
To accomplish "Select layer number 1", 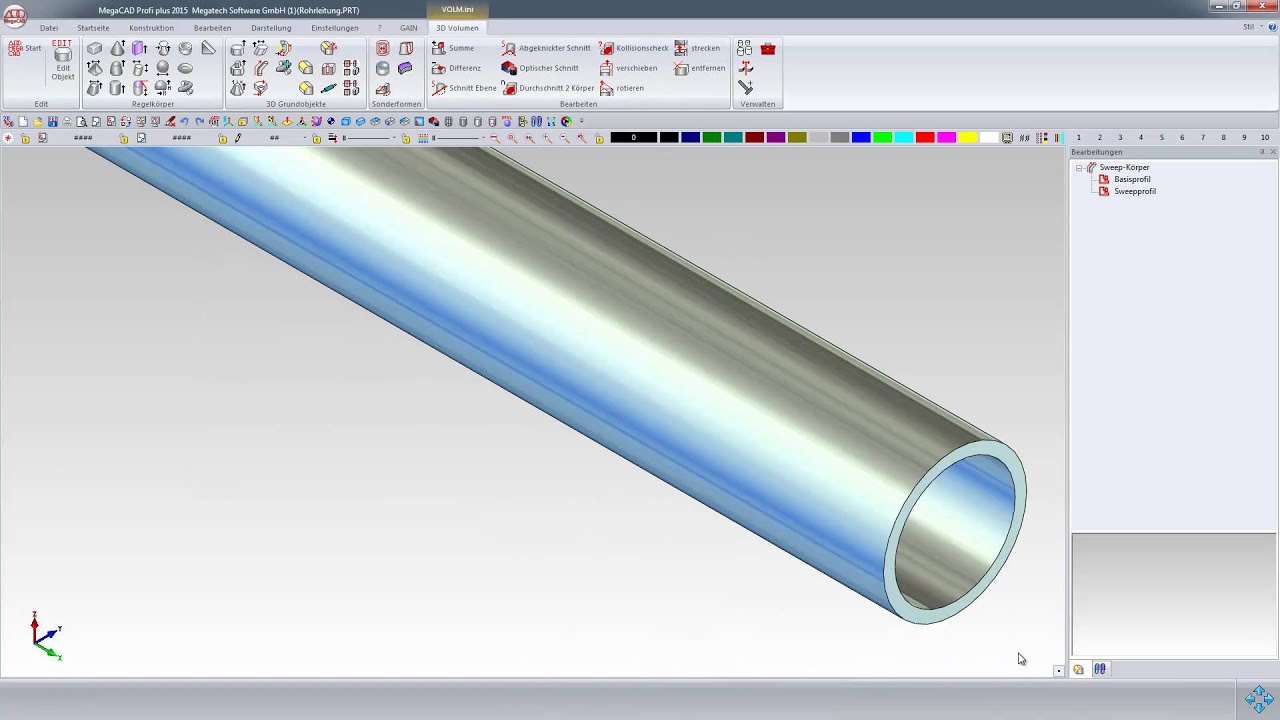I will click(x=1078, y=138).
